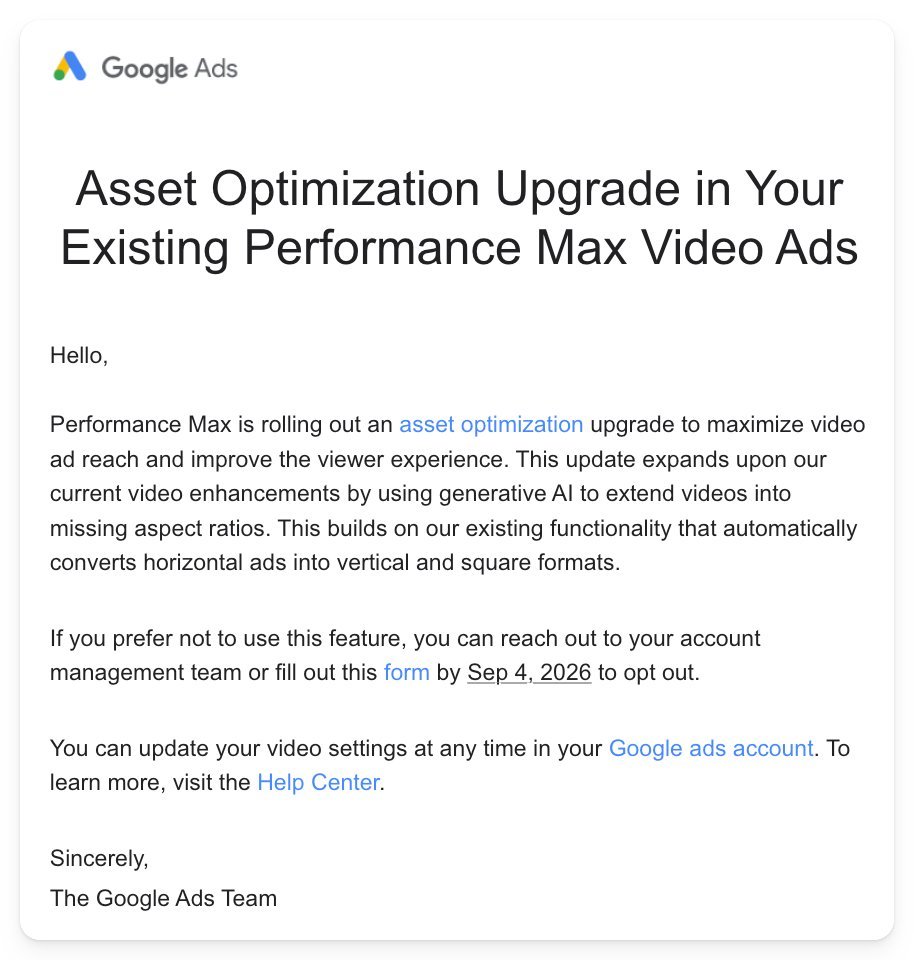Click the phrase vertical and square formats

(x=478, y=563)
